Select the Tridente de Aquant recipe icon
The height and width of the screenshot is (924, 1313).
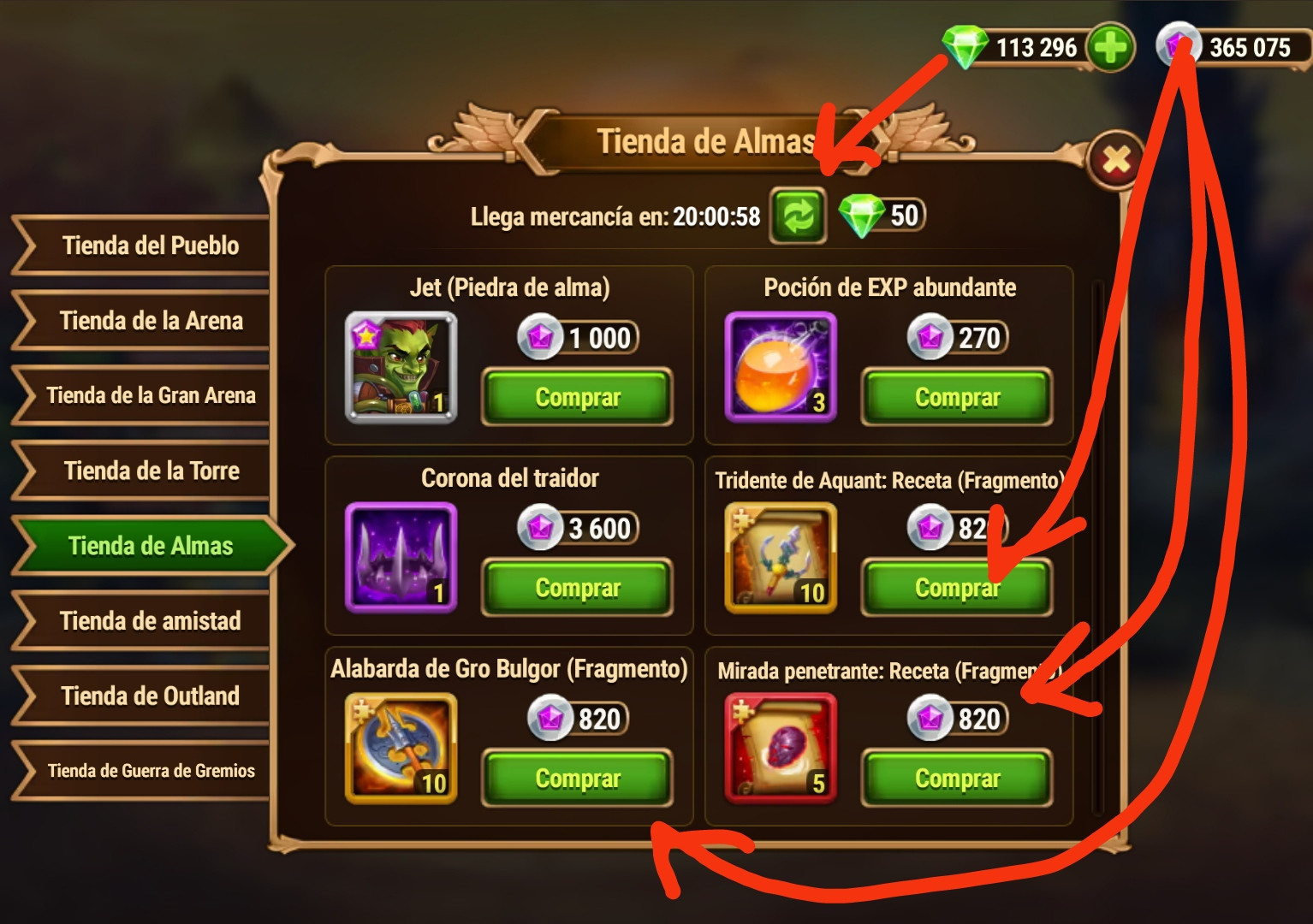click(781, 558)
